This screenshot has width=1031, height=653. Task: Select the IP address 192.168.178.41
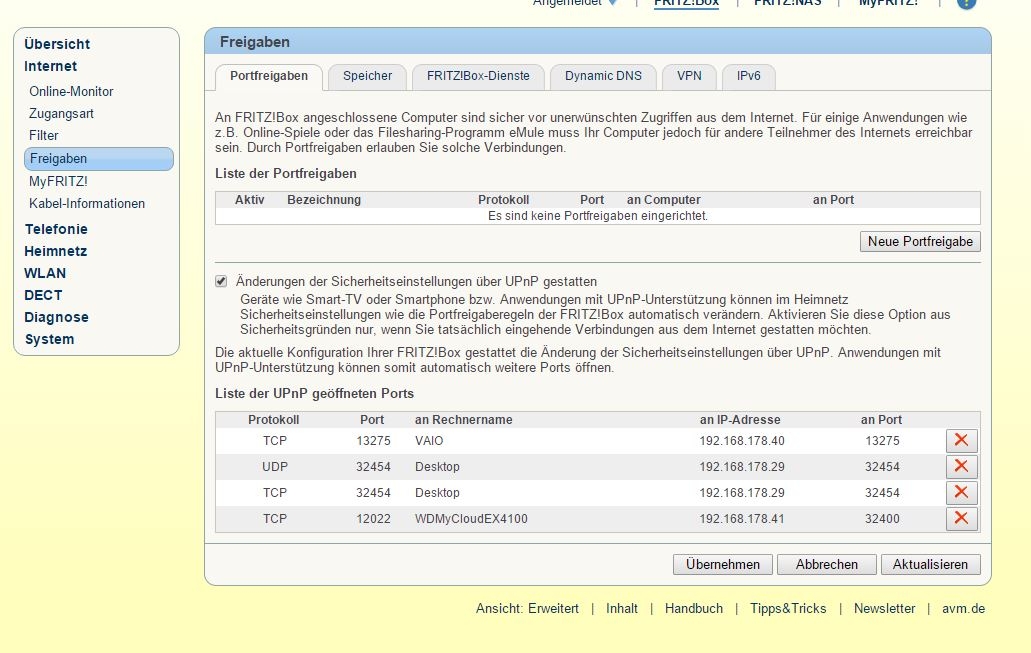742,519
